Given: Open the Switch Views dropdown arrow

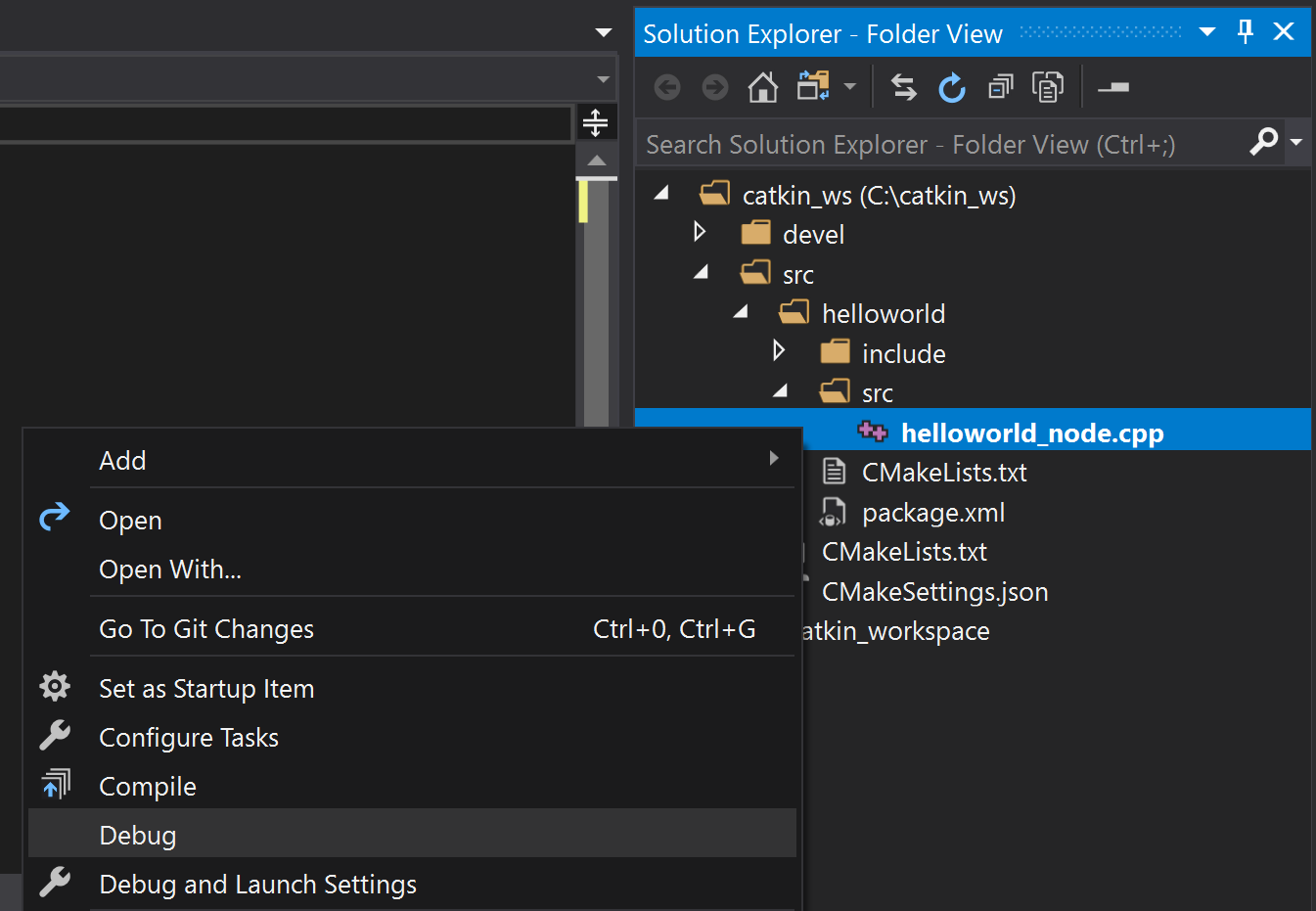Looking at the screenshot, I should pyautogui.click(x=850, y=87).
